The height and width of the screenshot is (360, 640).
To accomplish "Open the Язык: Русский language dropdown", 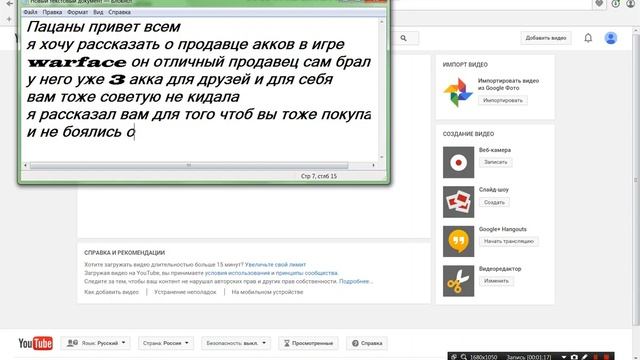I will pyautogui.click(x=96, y=343).
